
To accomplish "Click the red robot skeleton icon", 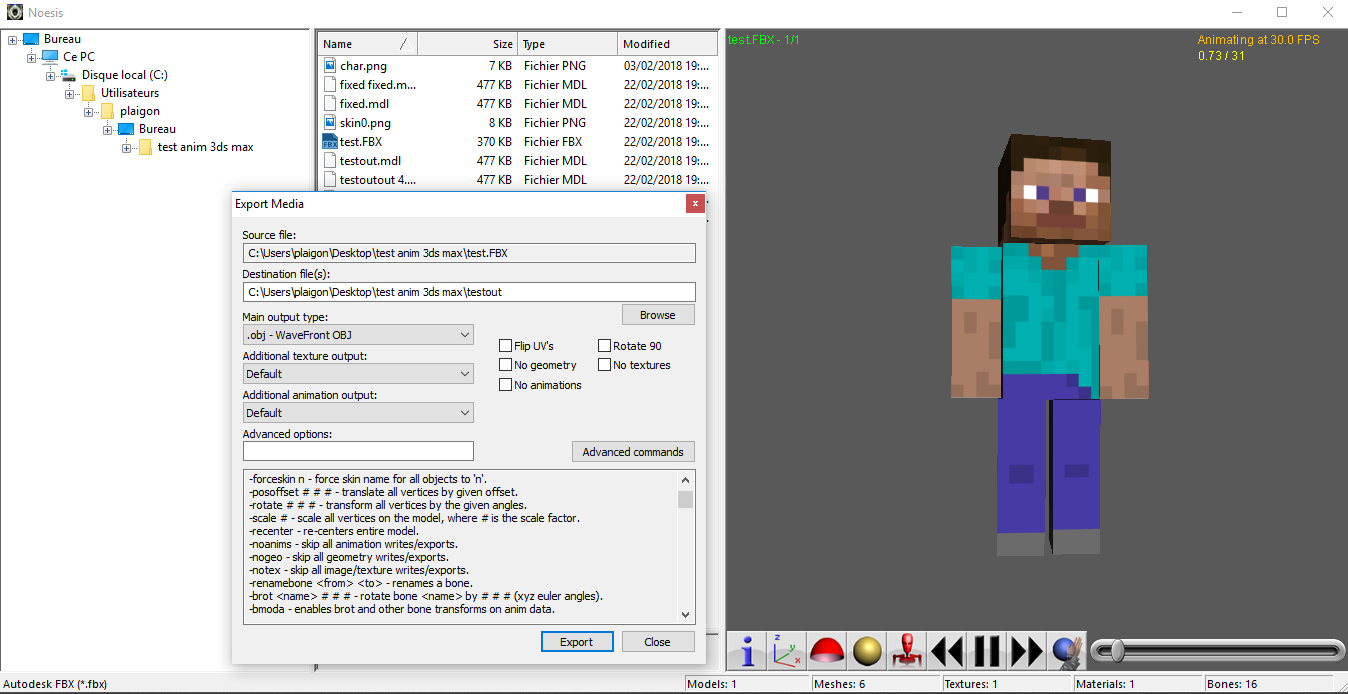I will tap(907, 651).
